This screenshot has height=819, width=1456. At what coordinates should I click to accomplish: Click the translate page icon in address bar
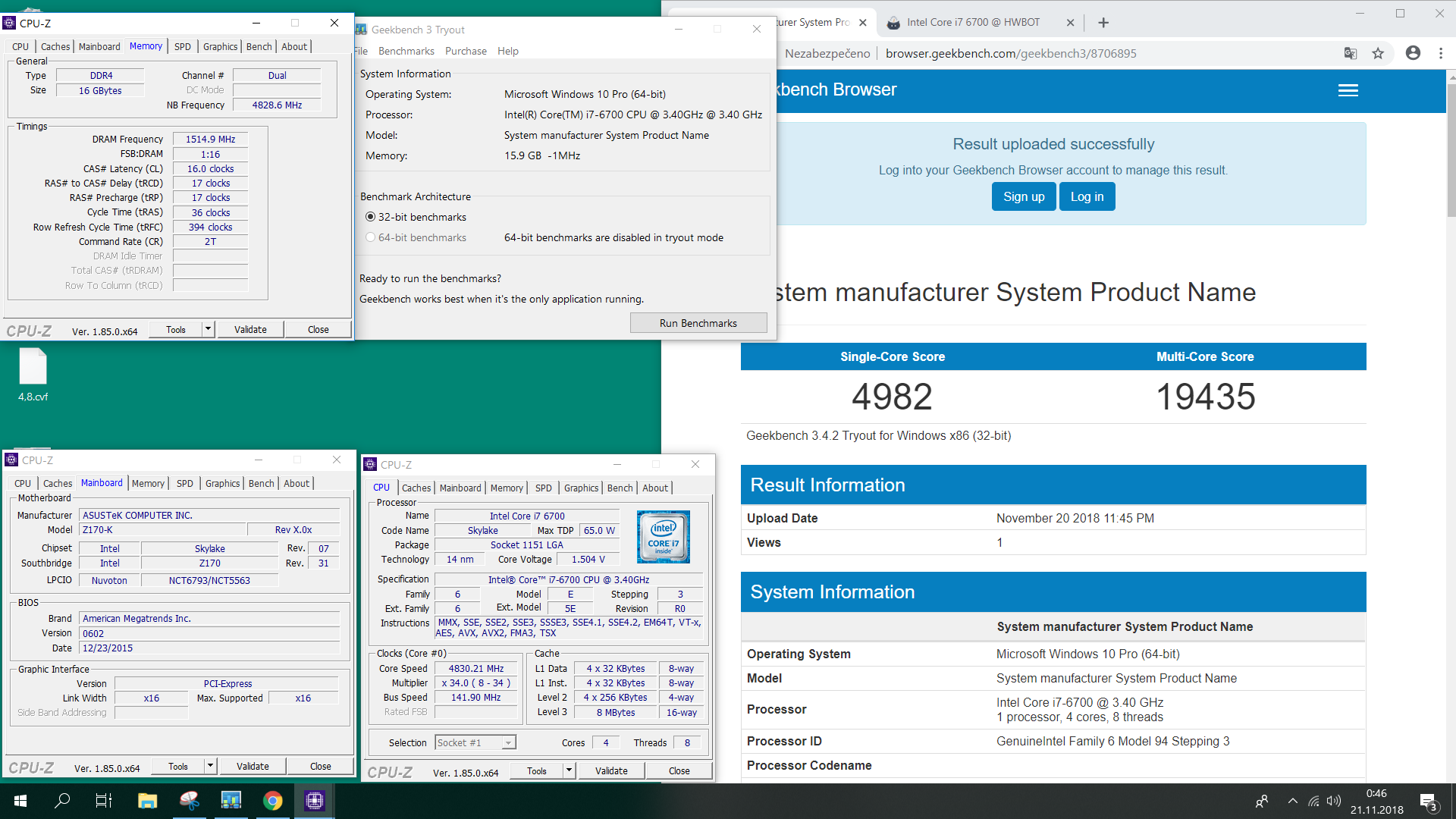pos(1351,54)
